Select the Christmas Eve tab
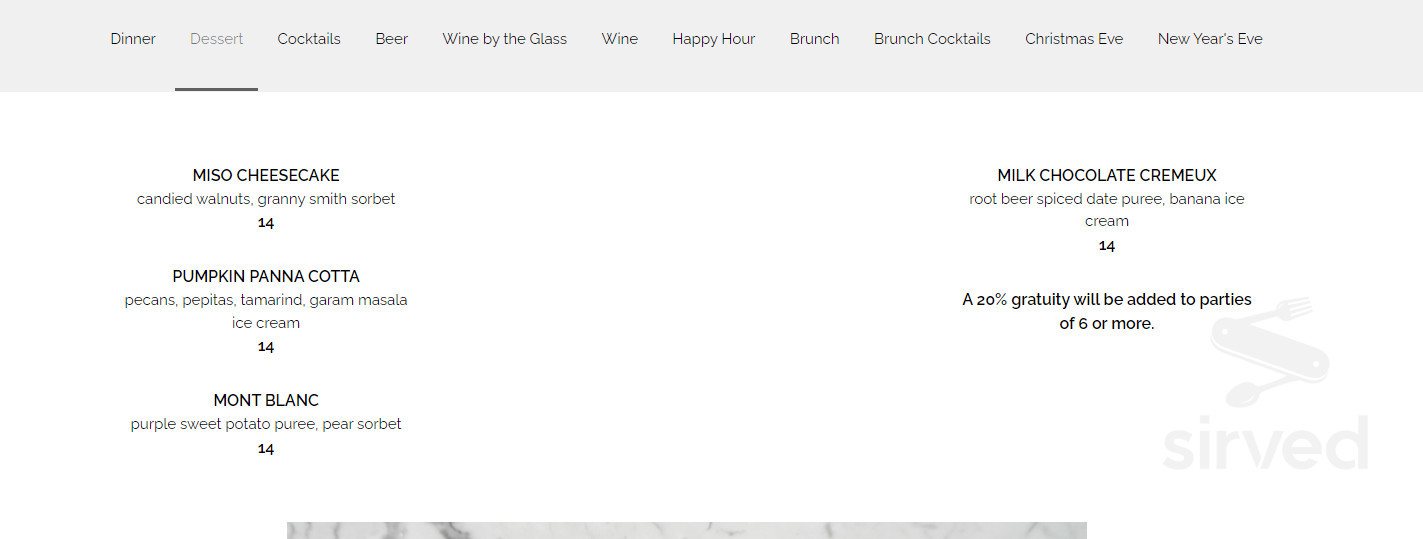 [x=1074, y=39]
